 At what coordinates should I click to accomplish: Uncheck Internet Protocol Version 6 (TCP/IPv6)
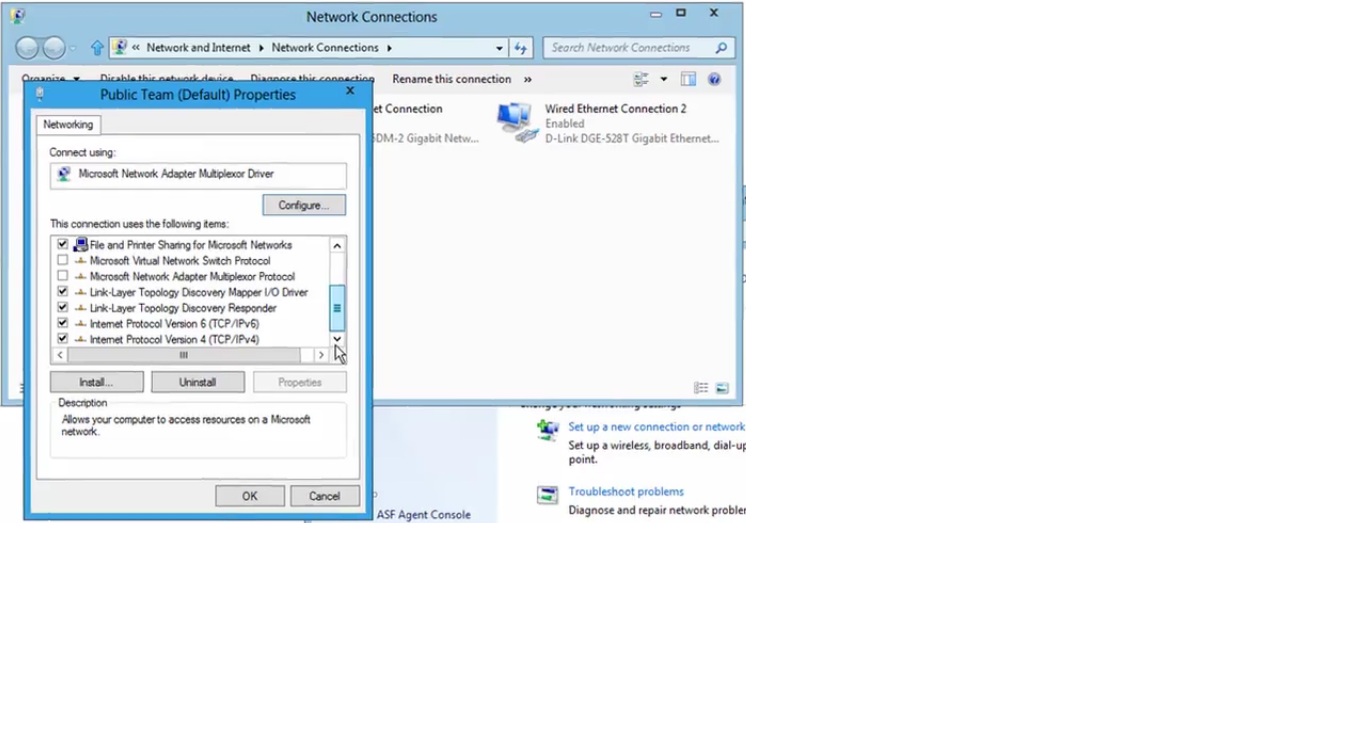tap(63, 323)
